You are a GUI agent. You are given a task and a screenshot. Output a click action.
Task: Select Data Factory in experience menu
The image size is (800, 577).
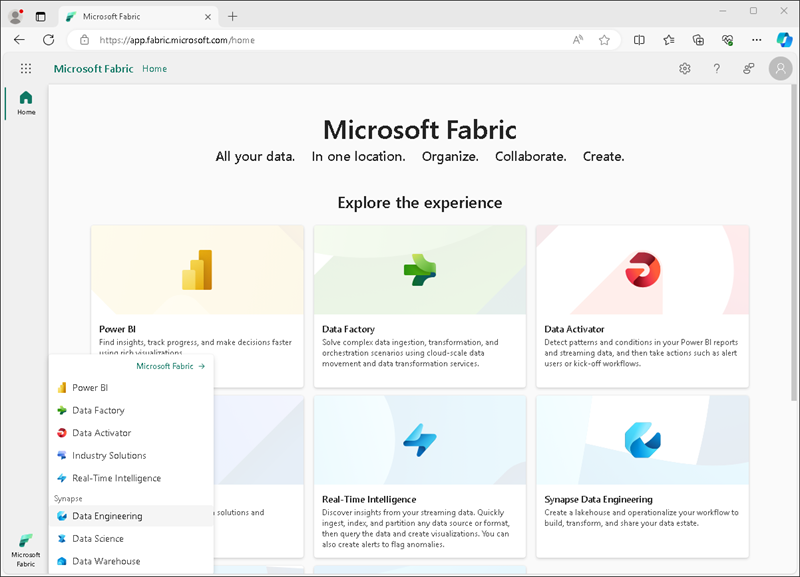131,410
